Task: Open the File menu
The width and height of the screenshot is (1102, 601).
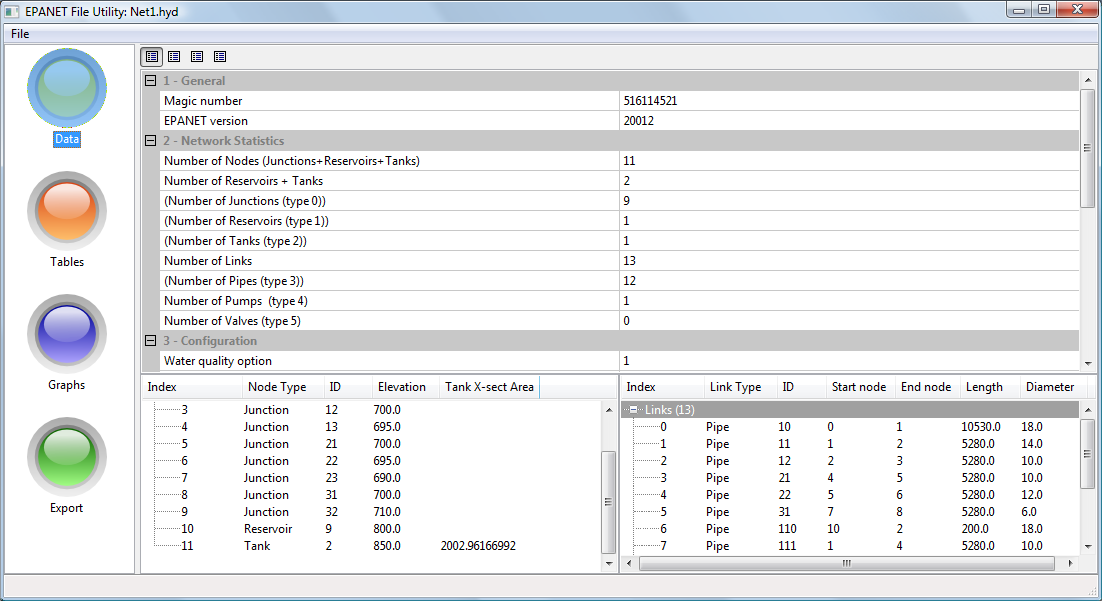Action: pyautogui.click(x=20, y=34)
